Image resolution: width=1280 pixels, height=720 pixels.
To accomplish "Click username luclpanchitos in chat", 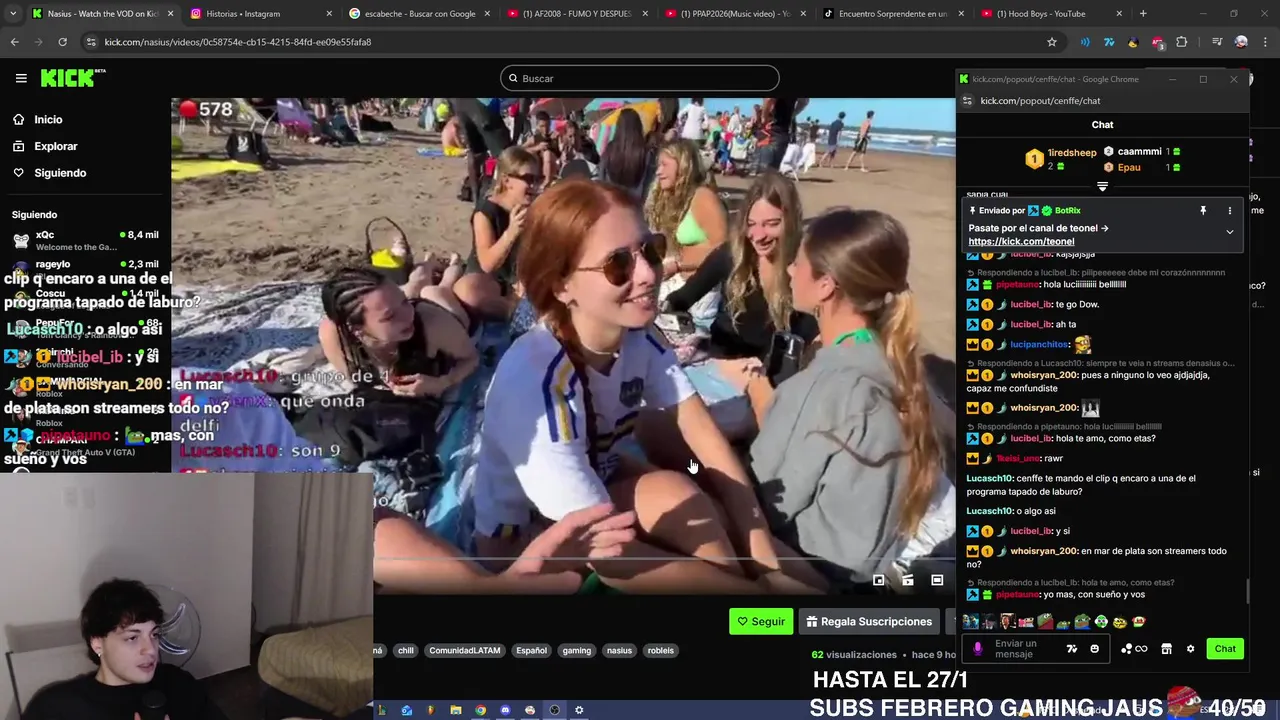I will pyautogui.click(x=1039, y=345).
